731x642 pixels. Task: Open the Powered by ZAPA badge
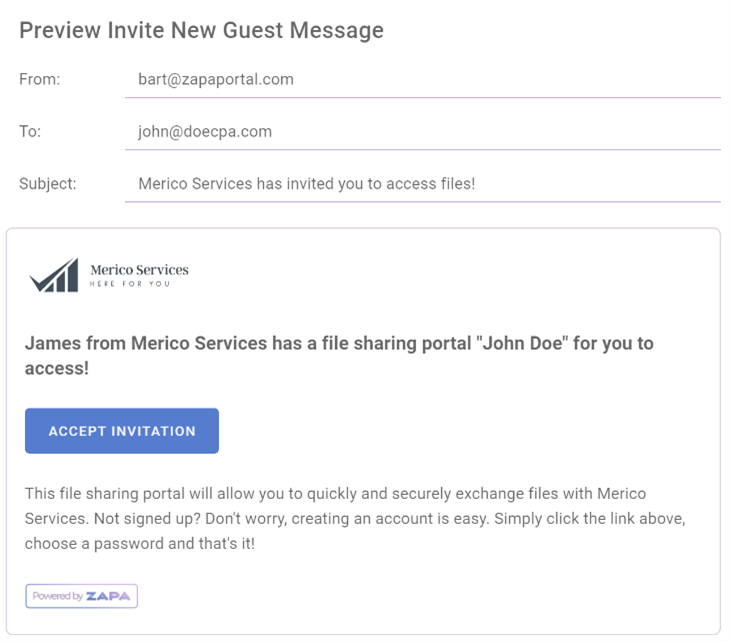[82, 596]
